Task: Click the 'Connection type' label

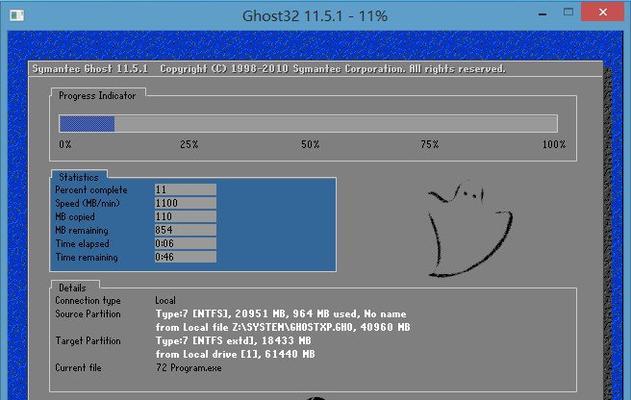Action: click(x=88, y=301)
